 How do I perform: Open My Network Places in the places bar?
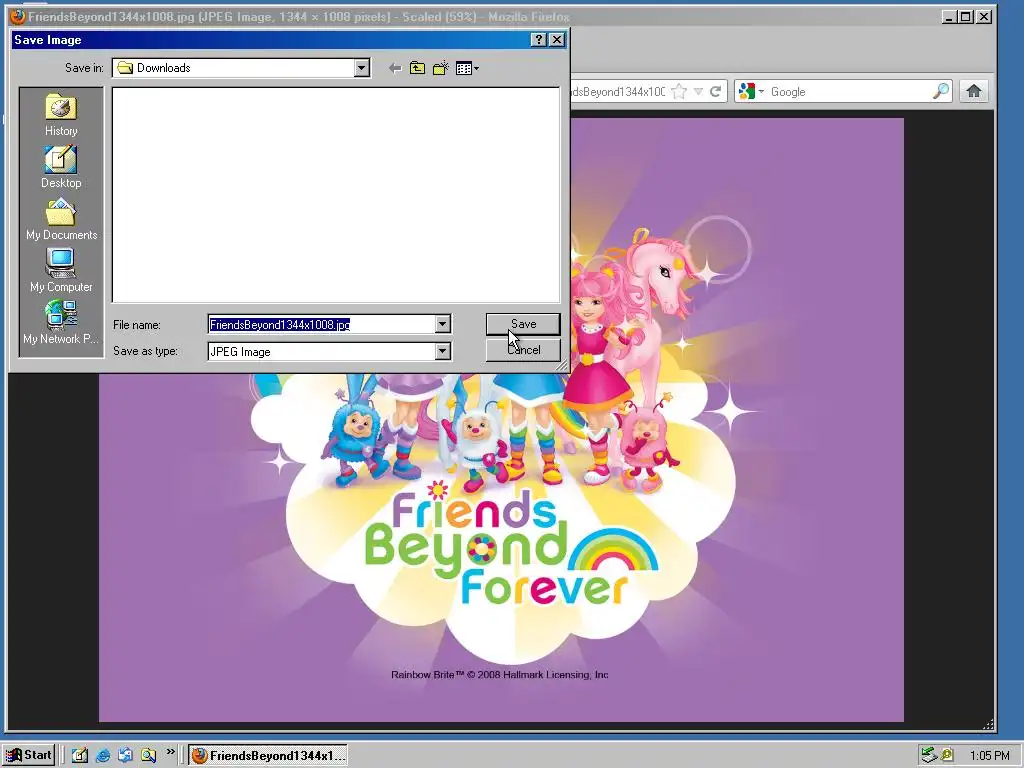[61, 323]
